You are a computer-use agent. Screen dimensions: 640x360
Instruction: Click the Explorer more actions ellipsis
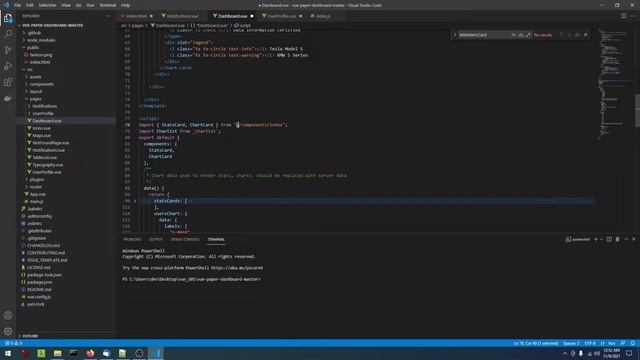click(108, 16)
